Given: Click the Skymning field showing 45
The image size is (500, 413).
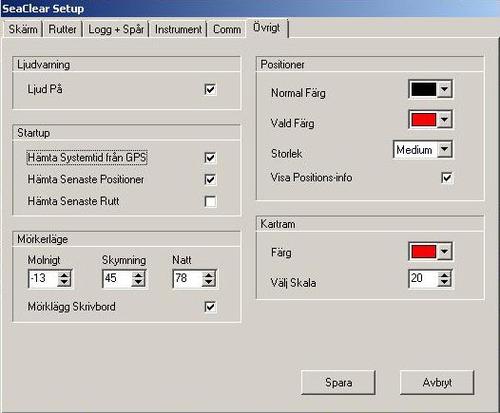Looking at the screenshot, I should 117,279.
